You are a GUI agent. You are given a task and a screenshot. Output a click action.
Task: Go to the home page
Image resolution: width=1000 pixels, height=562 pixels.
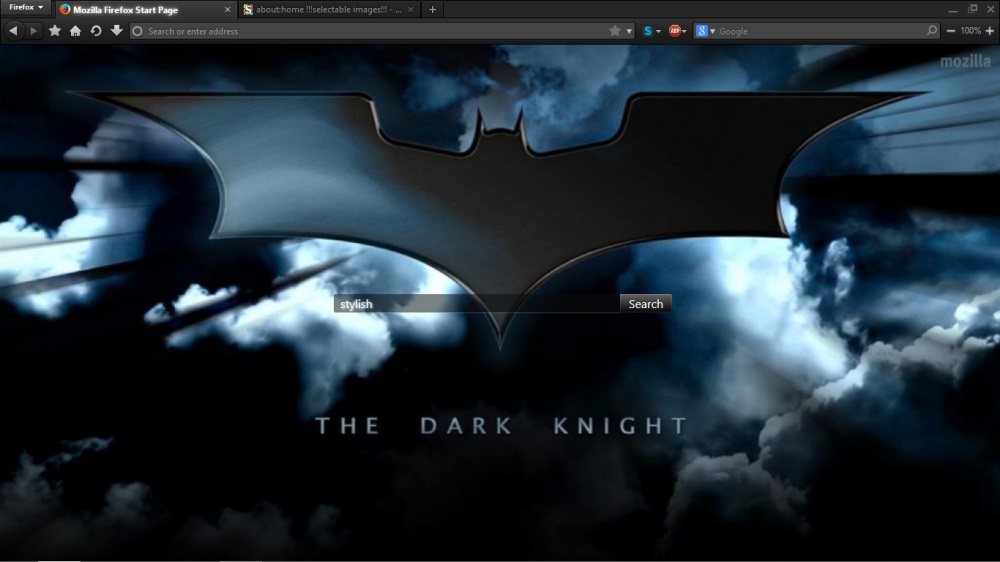pos(75,31)
